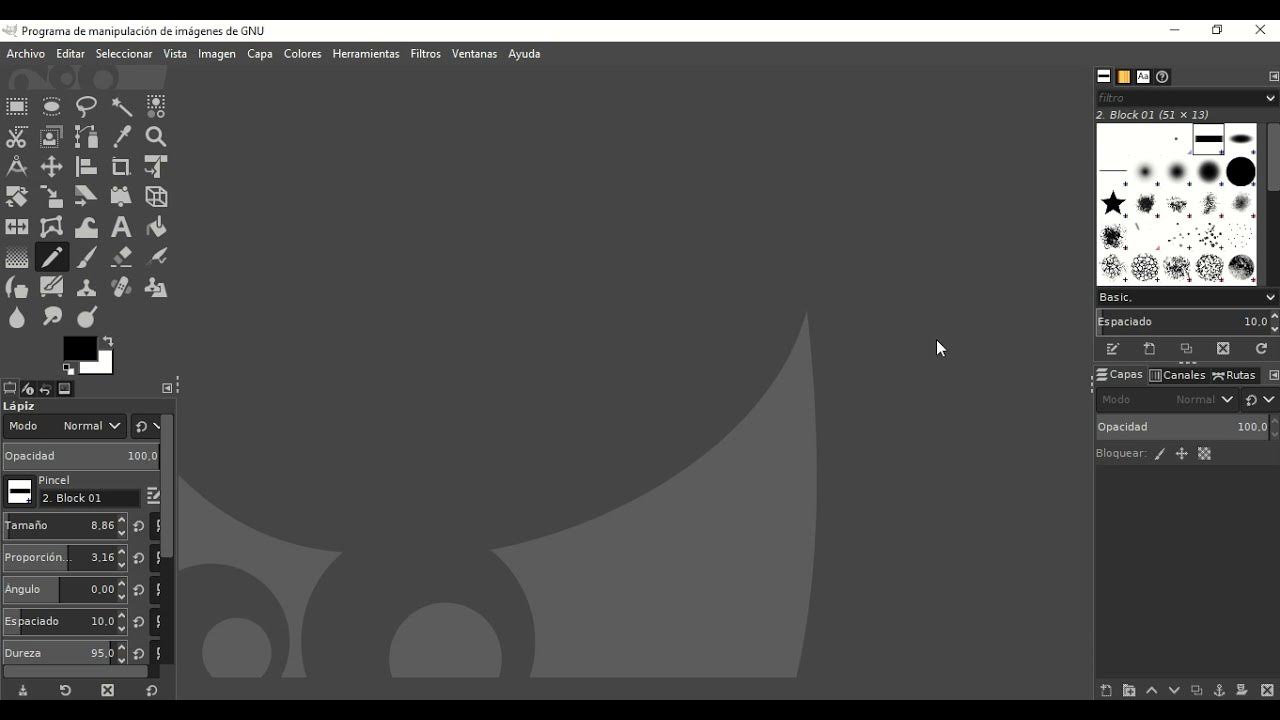Reset Tamaño to brush default size
This screenshot has width=1280, height=720.
point(139,526)
